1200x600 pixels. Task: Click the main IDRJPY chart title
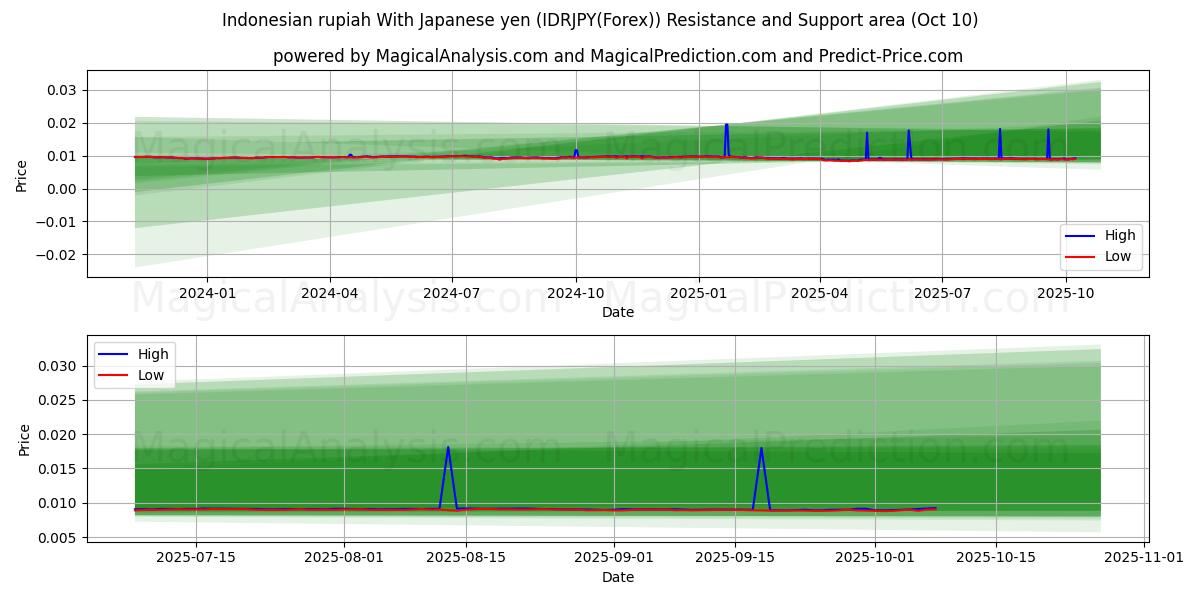[x=600, y=20]
